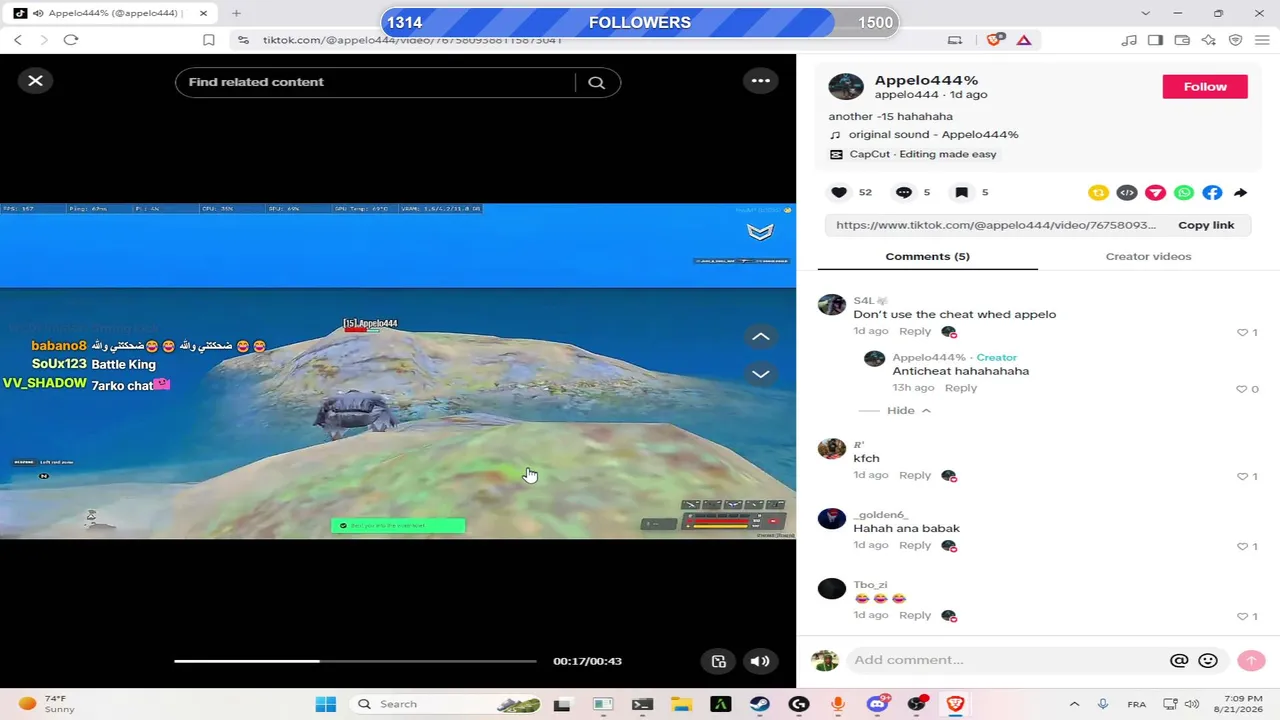Image resolution: width=1280 pixels, height=720 pixels.
Task: Reply to the 'kfch' comment
Action: click(x=915, y=475)
